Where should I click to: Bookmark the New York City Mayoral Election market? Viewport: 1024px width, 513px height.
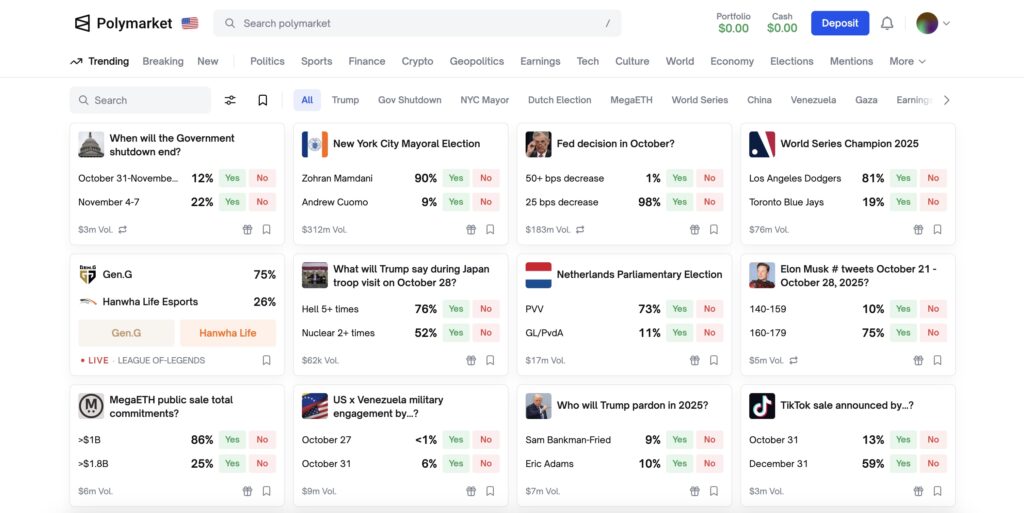pyautogui.click(x=490, y=229)
